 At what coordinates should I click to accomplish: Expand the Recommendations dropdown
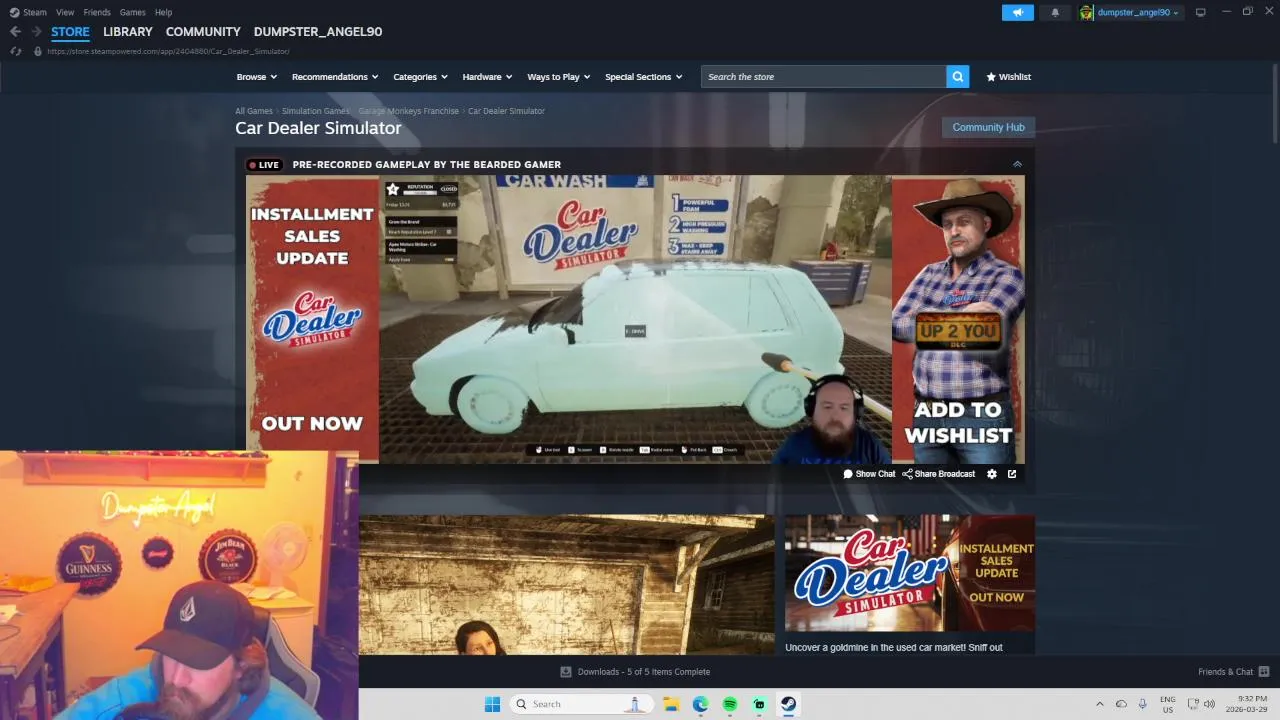(335, 77)
